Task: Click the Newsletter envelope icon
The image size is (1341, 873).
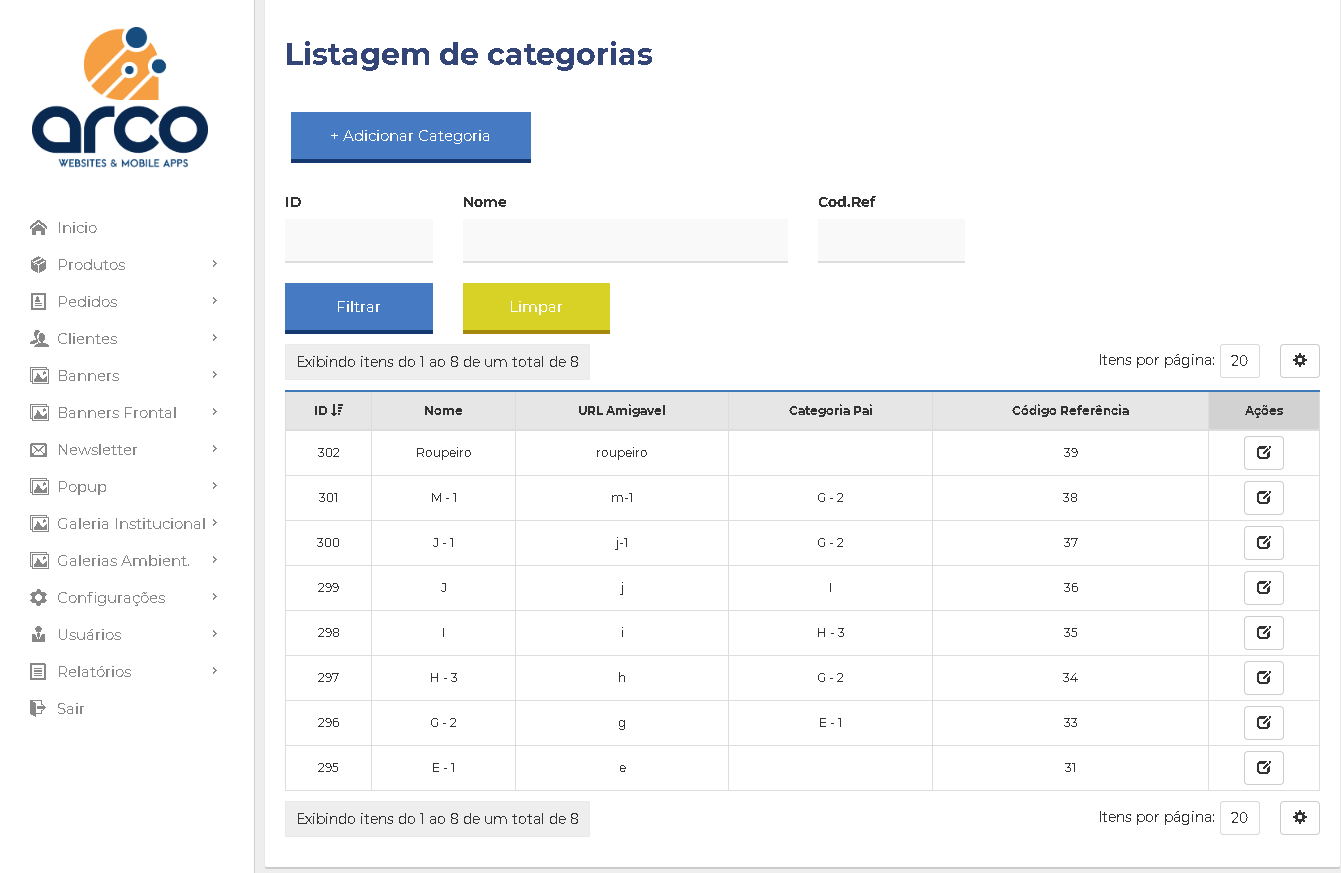Action: tap(39, 450)
